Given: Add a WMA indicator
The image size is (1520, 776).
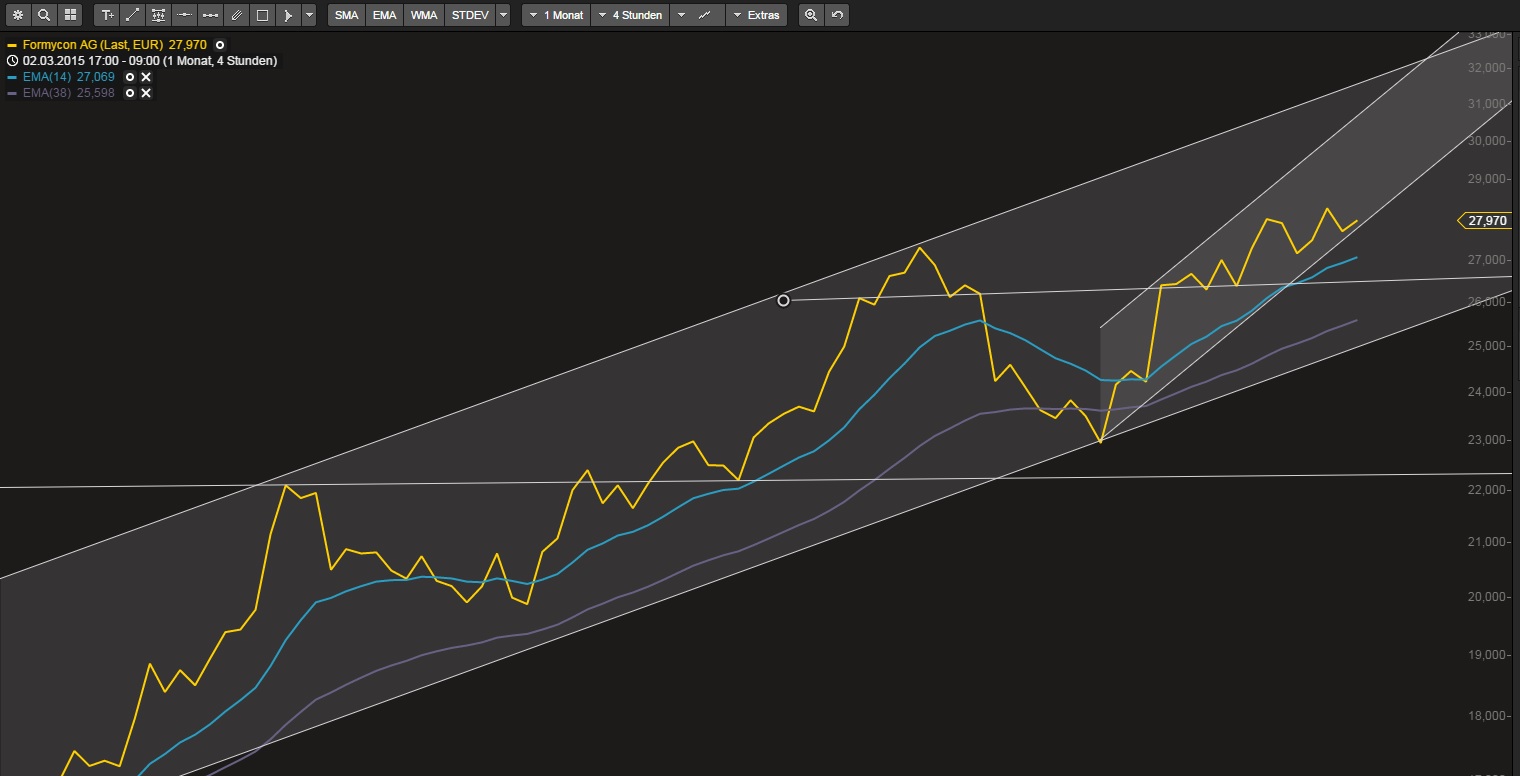Looking at the screenshot, I should coord(424,15).
